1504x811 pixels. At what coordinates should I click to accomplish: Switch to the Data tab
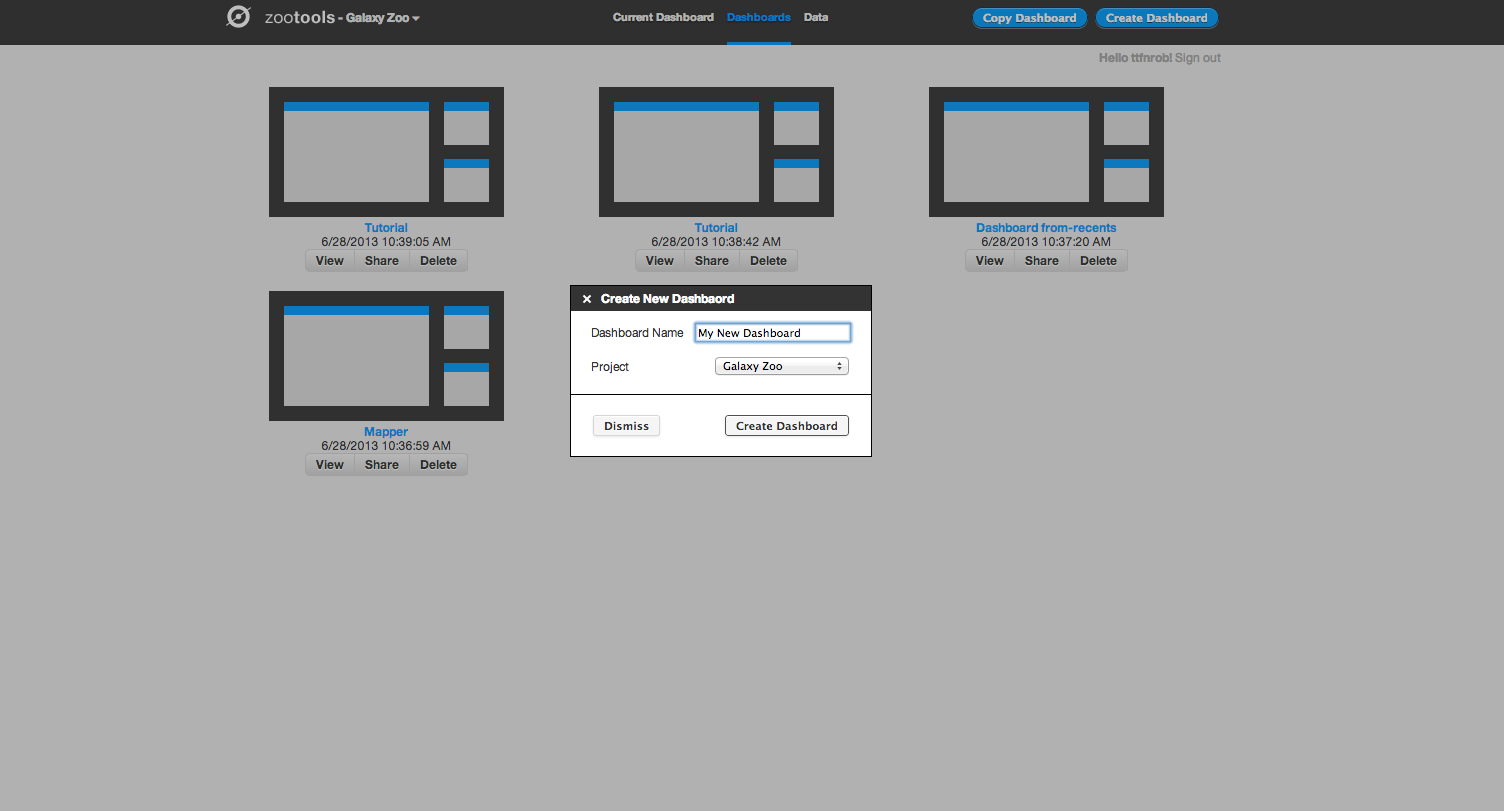(x=815, y=17)
